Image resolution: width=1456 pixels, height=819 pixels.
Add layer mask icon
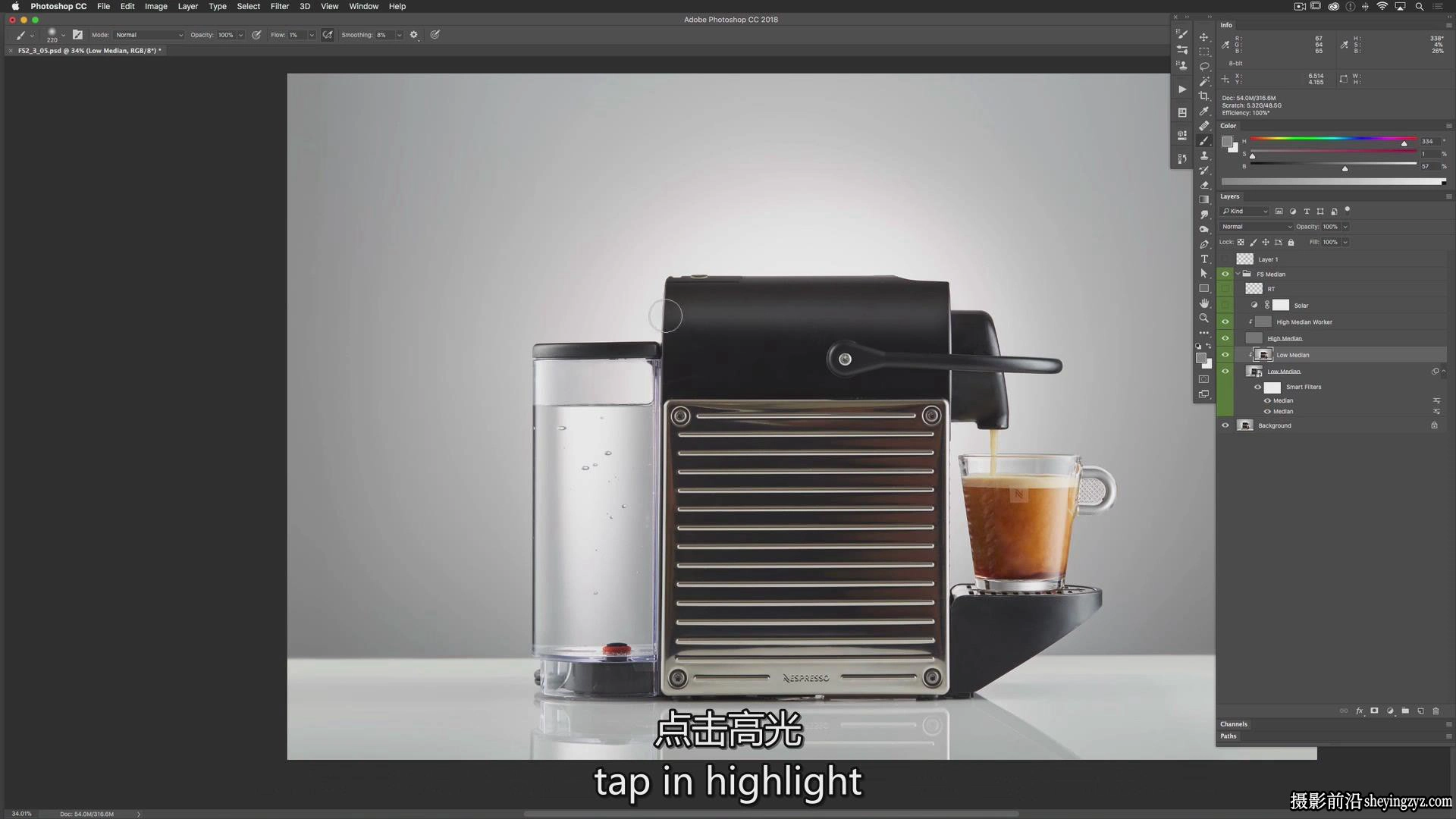pos(1374,711)
